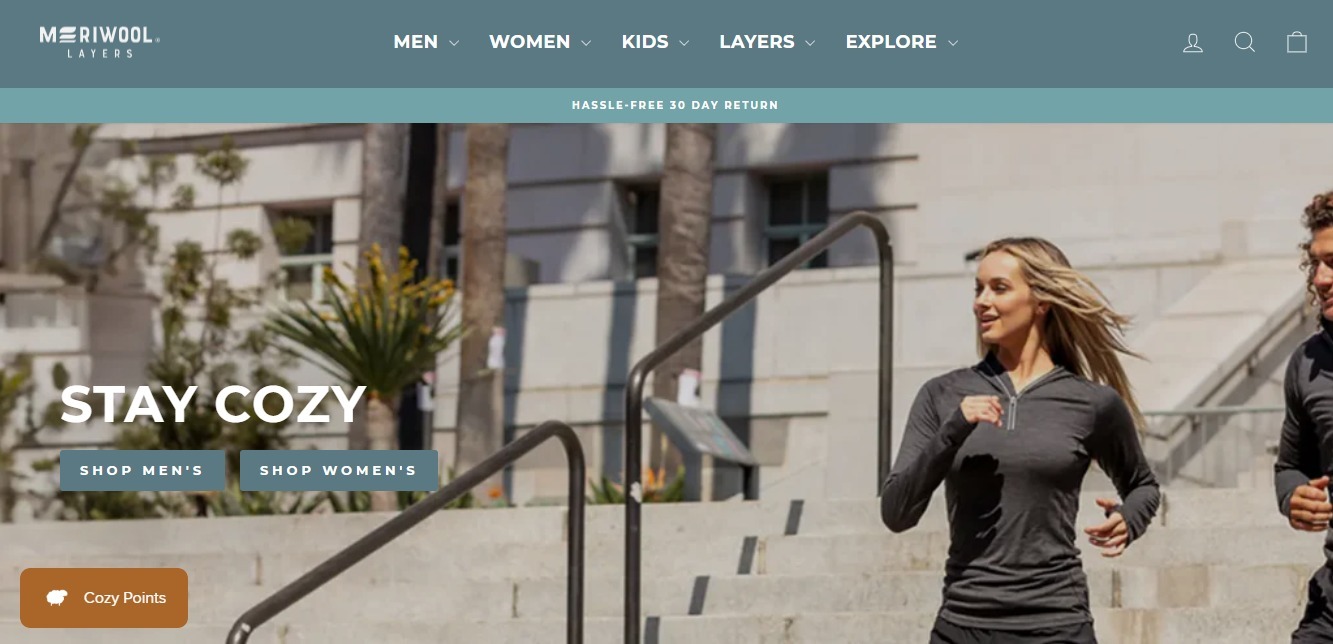This screenshot has width=1333, height=644.
Task: Select the KIDS navigation item
Action: tap(645, 42)
